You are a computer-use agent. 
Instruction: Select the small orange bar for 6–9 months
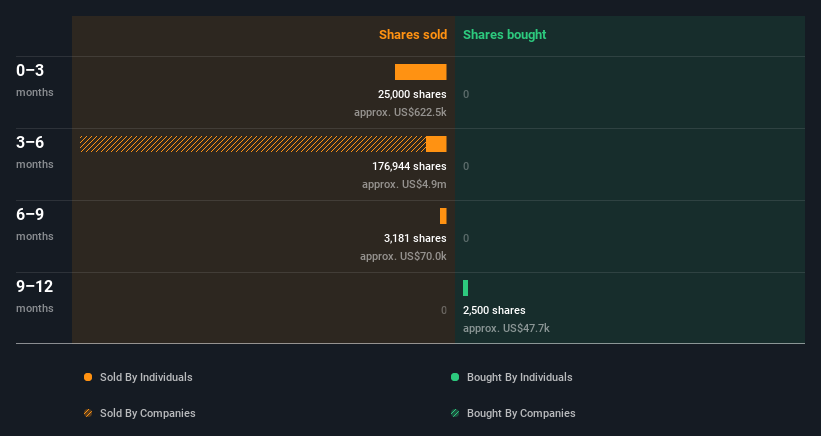point(443,216)
